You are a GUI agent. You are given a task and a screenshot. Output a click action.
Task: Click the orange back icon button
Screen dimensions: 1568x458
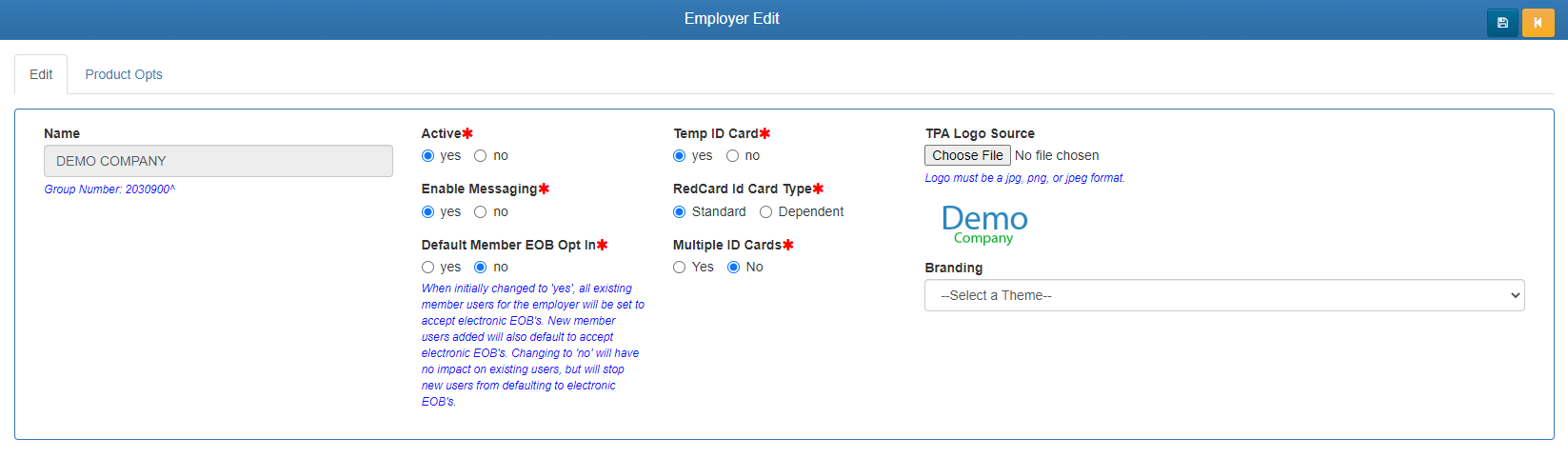[x=1538, y=23]
